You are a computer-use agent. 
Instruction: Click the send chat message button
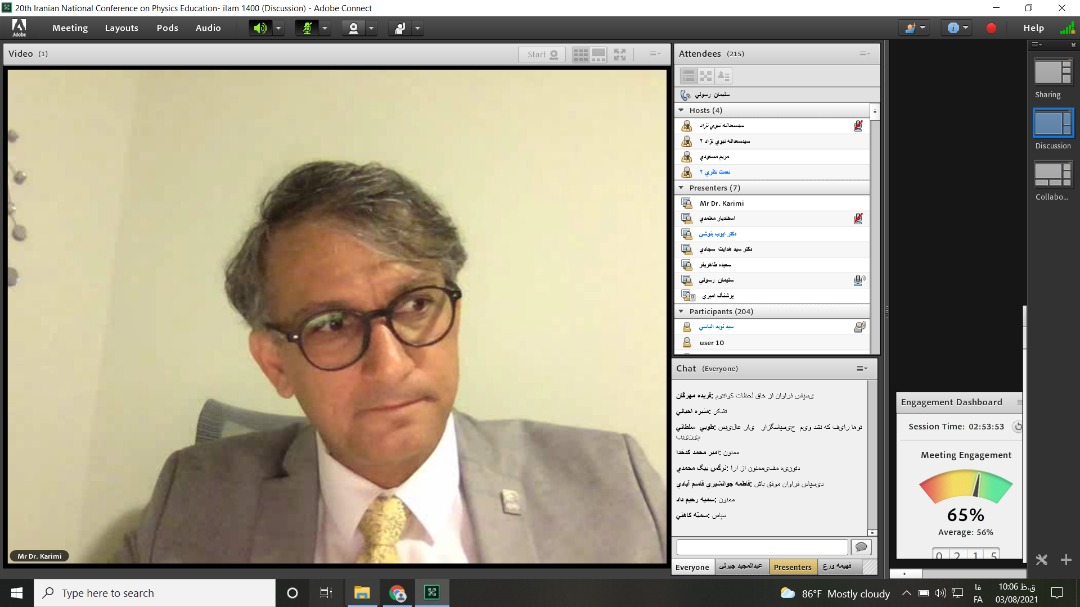pos(860,547)
